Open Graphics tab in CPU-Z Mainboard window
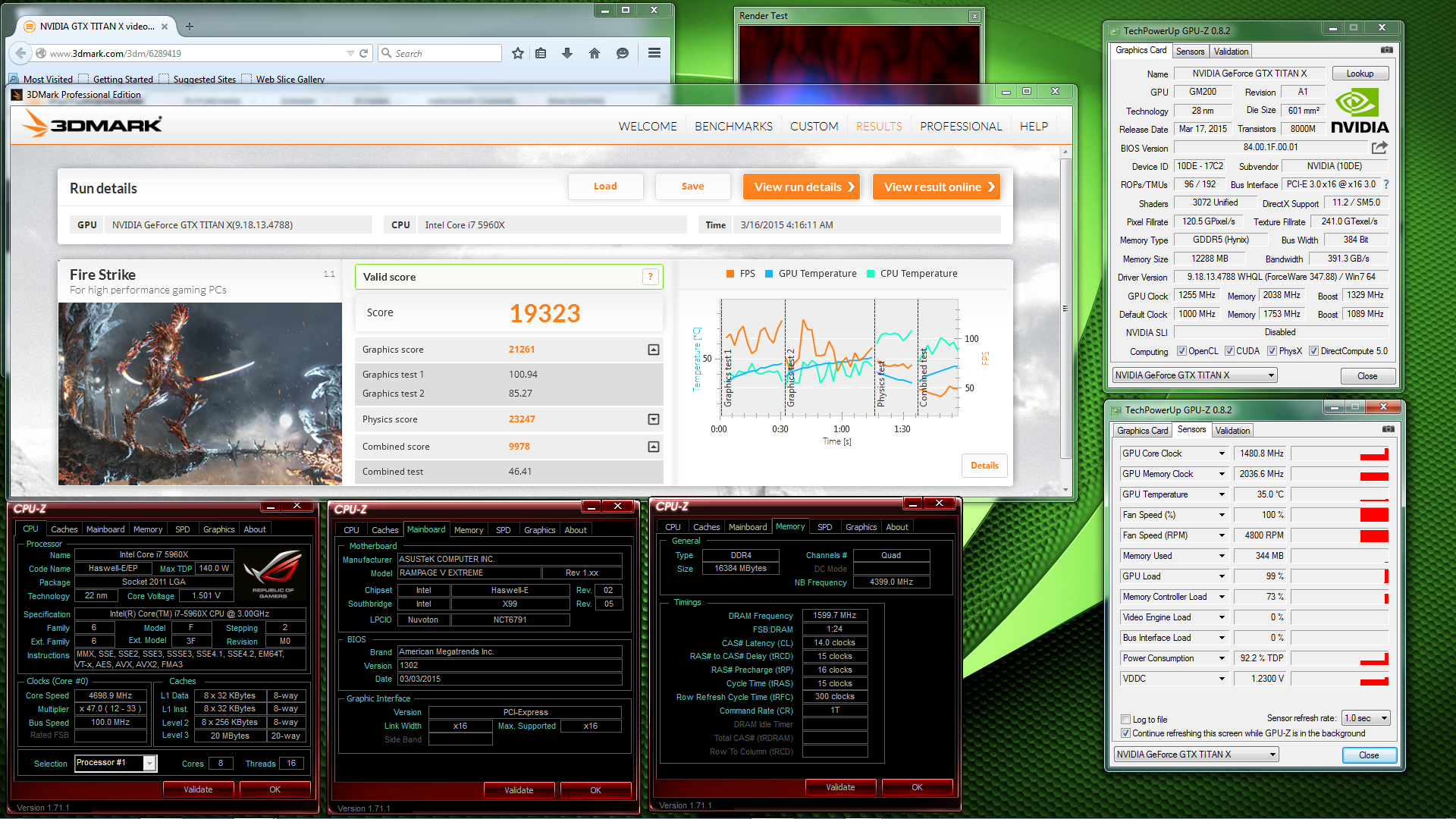 pos(540,530)
